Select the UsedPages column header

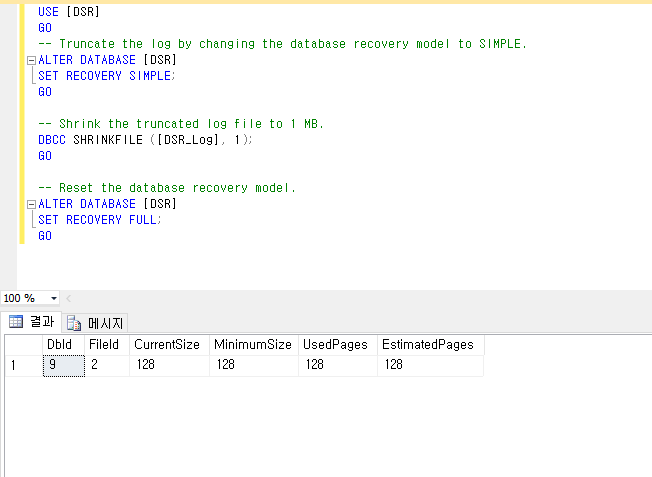coord(337,344)
